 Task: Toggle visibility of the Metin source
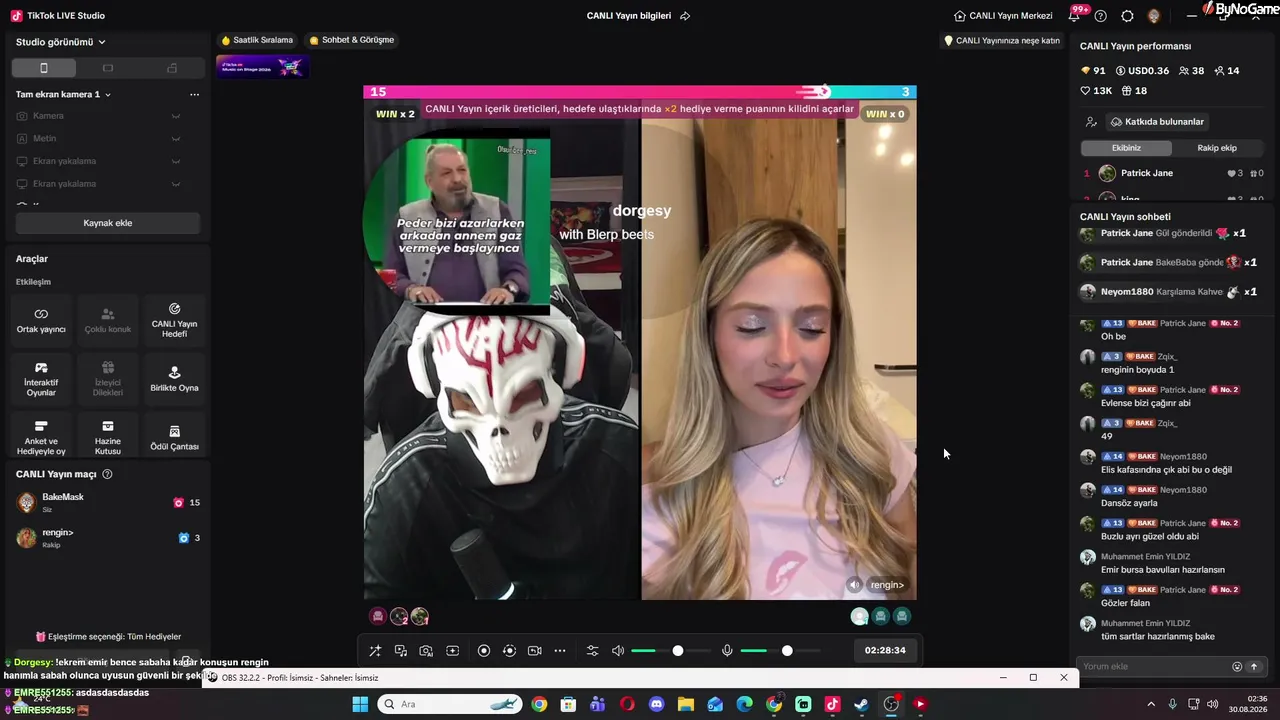(x=176, y=139)
